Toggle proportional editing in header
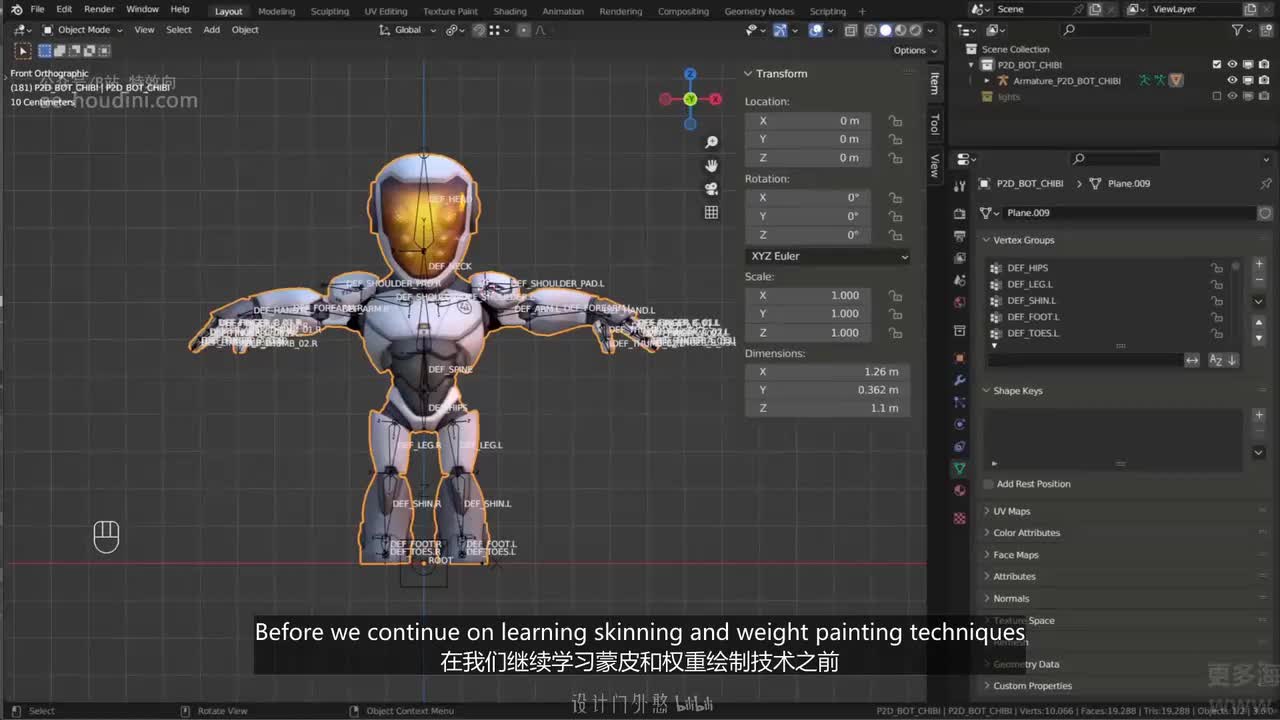This screenshot has height=720, width=1280. click(x=523, y=30)
